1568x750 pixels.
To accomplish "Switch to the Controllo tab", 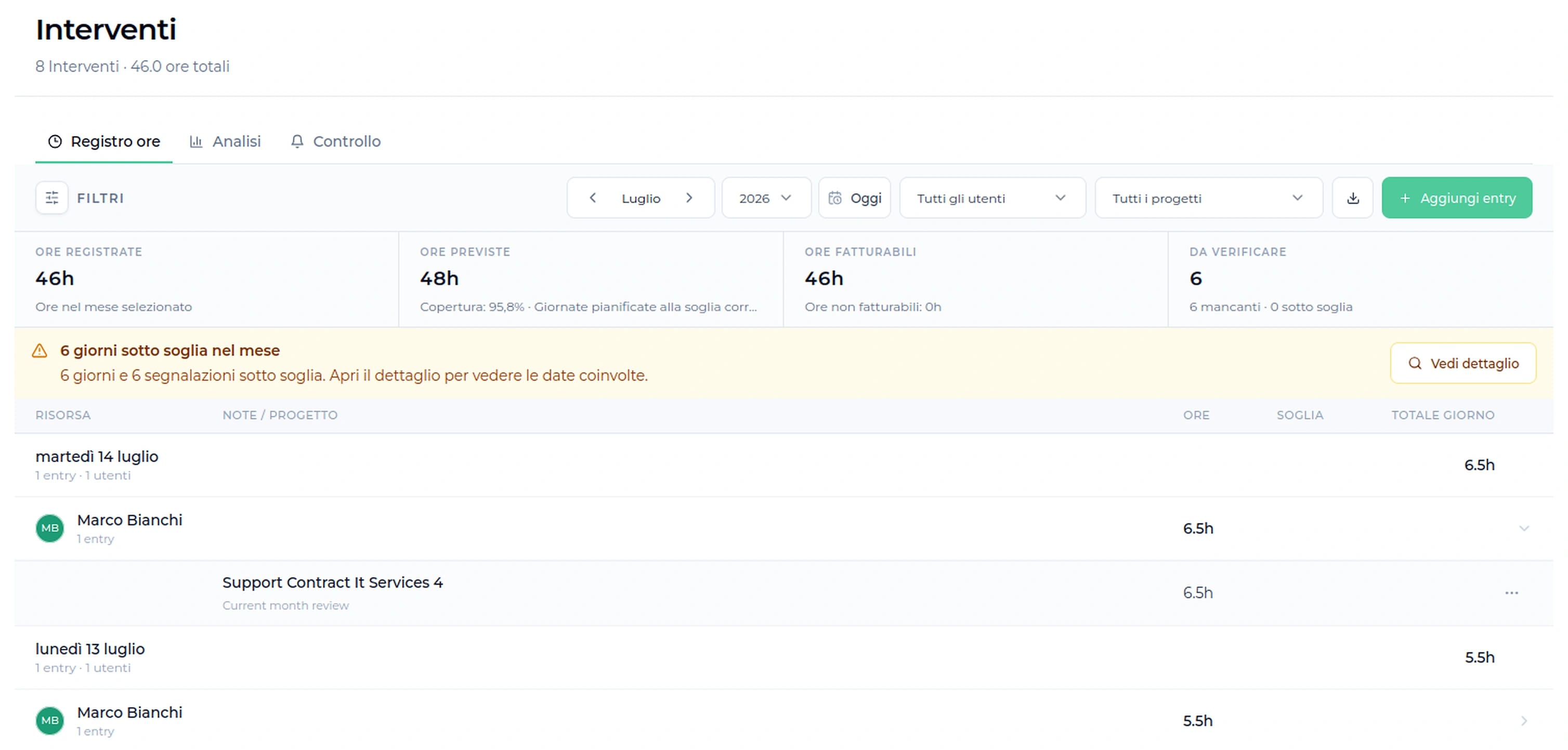I will 335,142.
